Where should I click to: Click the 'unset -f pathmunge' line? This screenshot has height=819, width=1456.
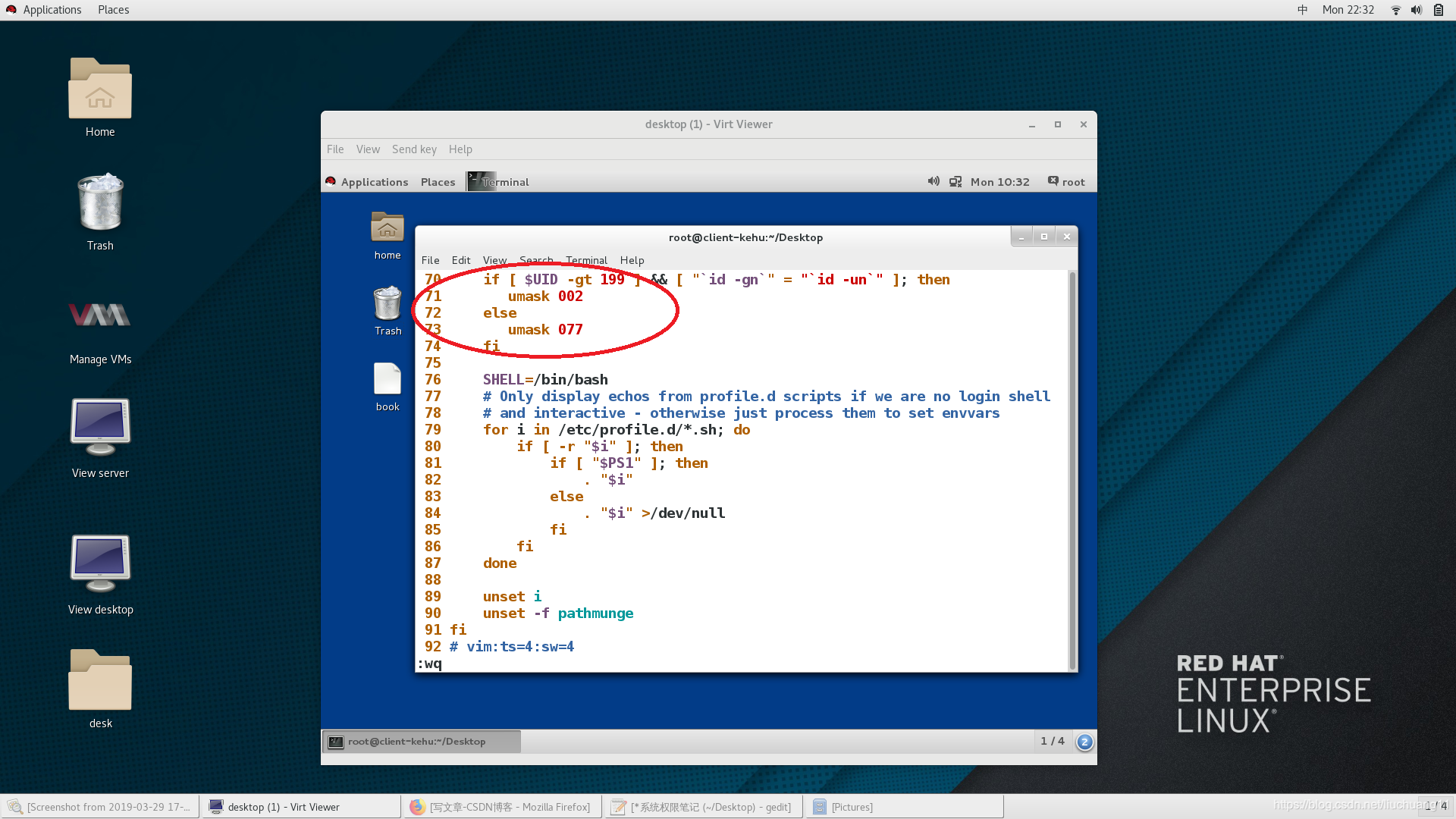[558, 613]
